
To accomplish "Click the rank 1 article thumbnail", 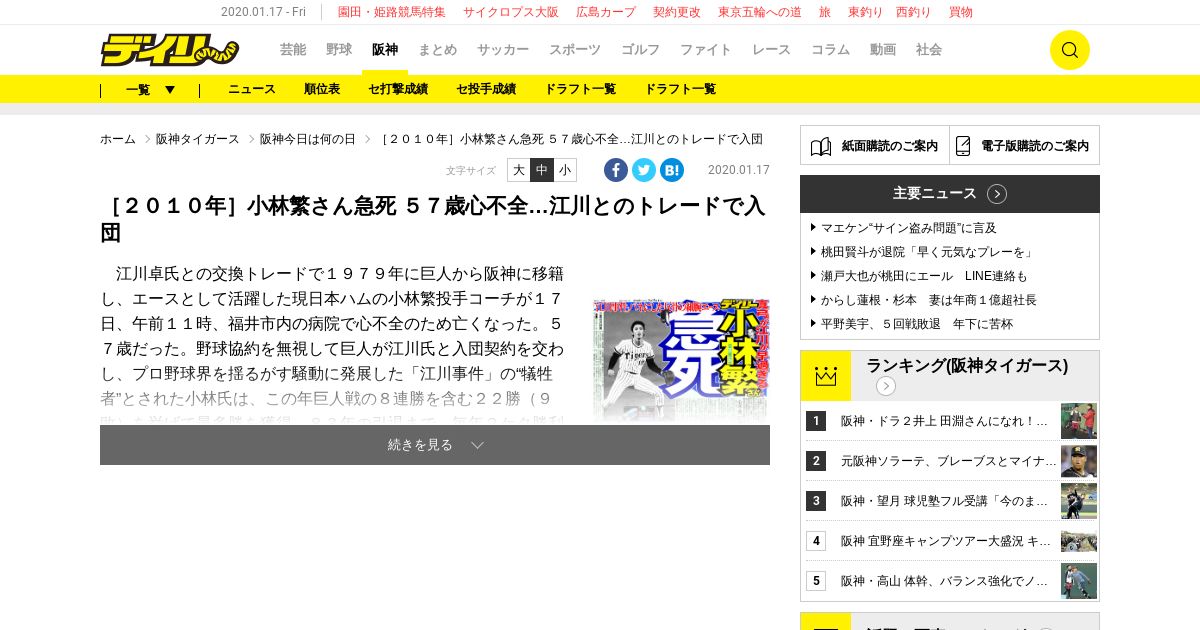I will pyautogui.click(x=1079, y=421).
